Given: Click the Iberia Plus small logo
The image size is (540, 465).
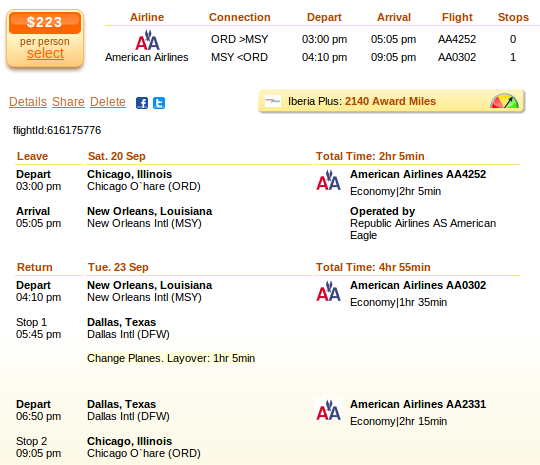Looking at the screenshot, I should coord(273,101).
